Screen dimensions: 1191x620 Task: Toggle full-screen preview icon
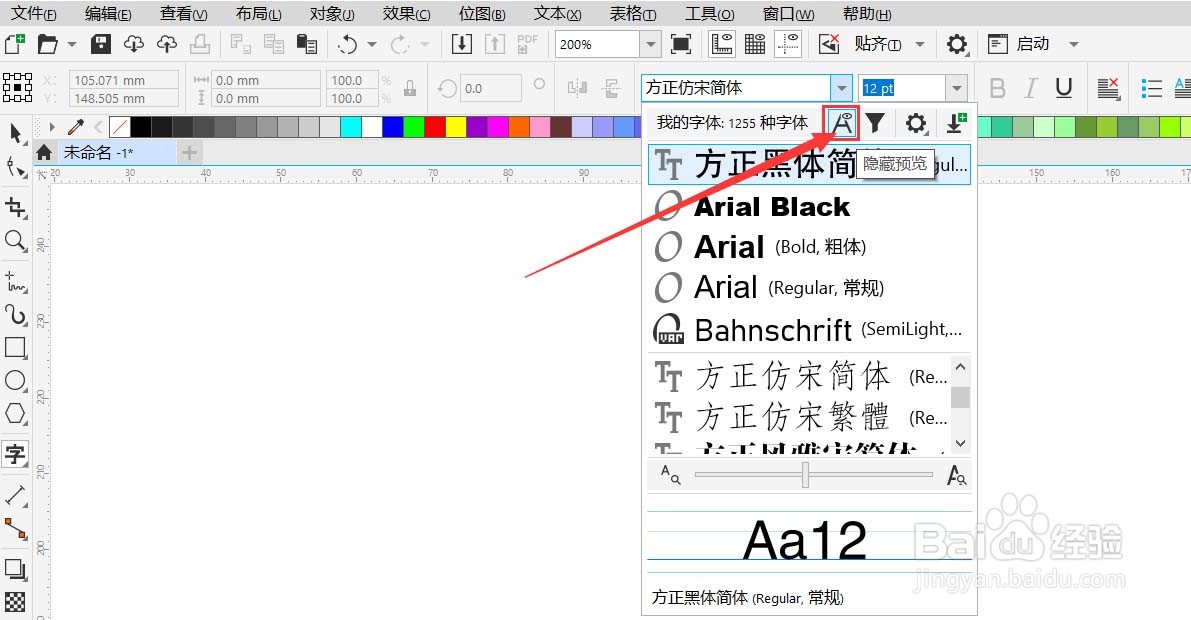[681, 44]
